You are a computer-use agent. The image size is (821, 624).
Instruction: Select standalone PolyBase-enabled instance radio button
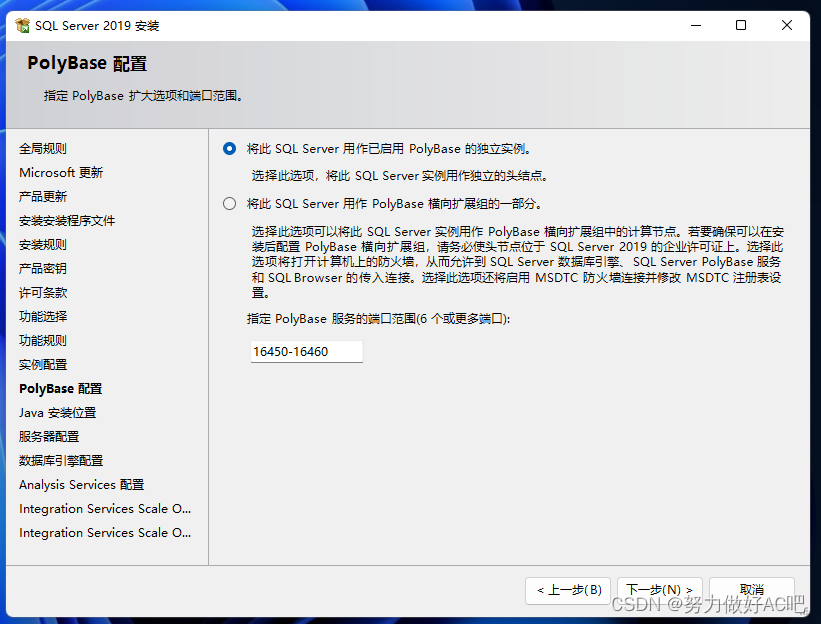point(229,149)
